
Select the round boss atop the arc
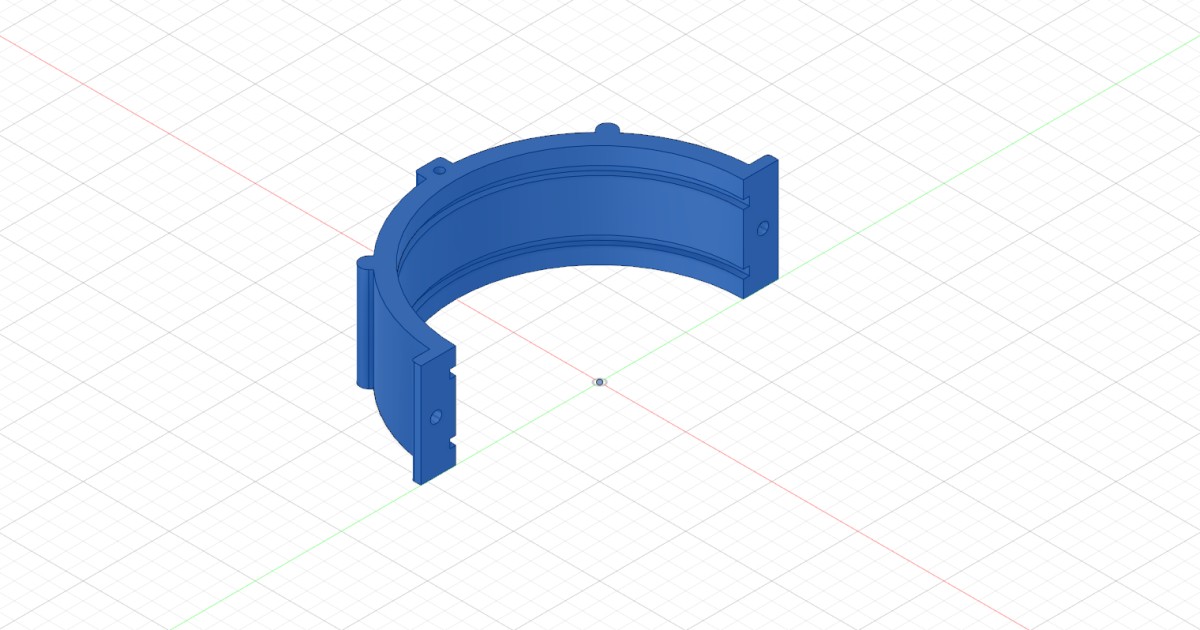tap(607, 129)
